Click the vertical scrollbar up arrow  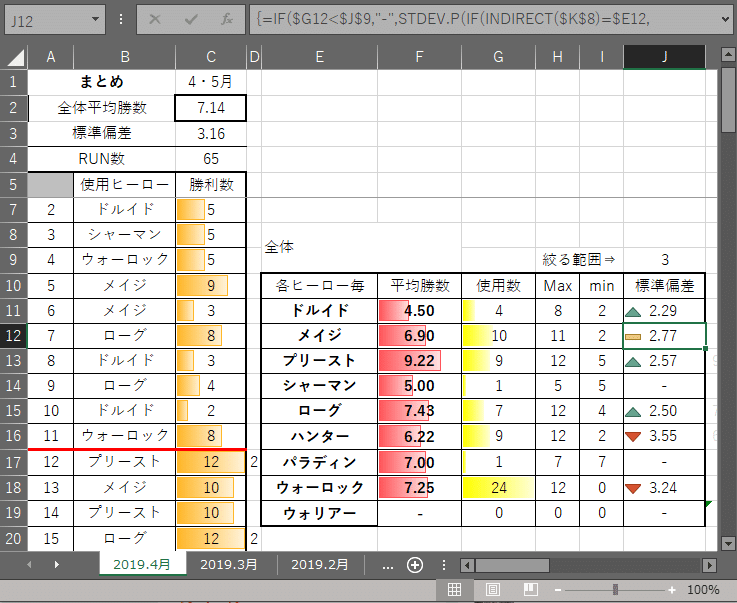click(728, 55)
